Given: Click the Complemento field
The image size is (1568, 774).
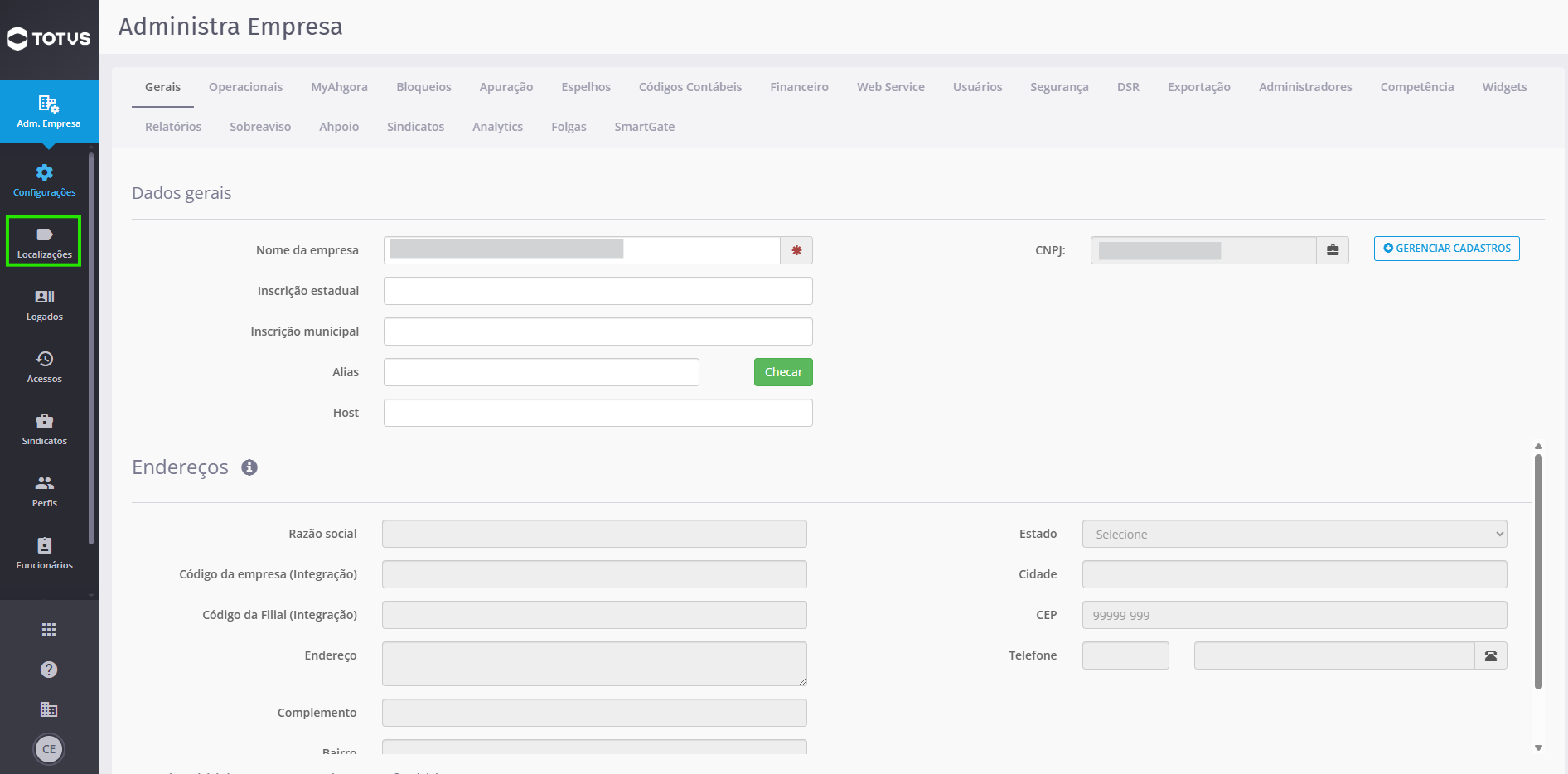Looking at the screenshot, I should coord(594,713).
